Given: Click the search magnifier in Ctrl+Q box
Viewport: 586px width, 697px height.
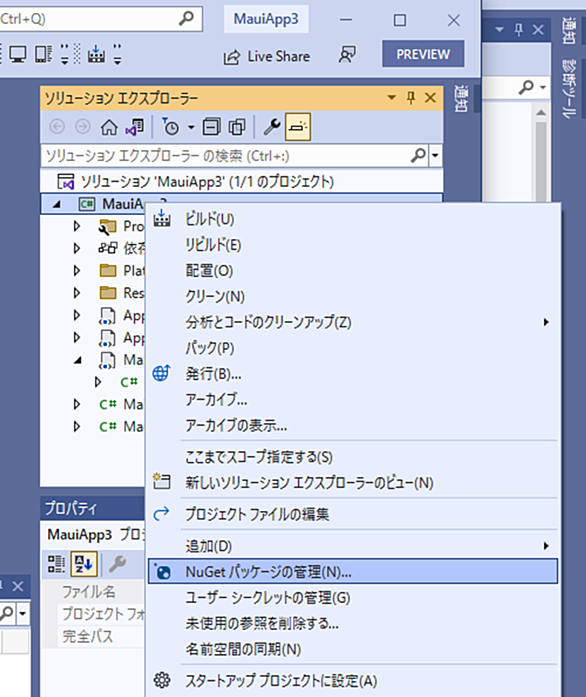Looking at the screenshot, I should tap(186, 18).
